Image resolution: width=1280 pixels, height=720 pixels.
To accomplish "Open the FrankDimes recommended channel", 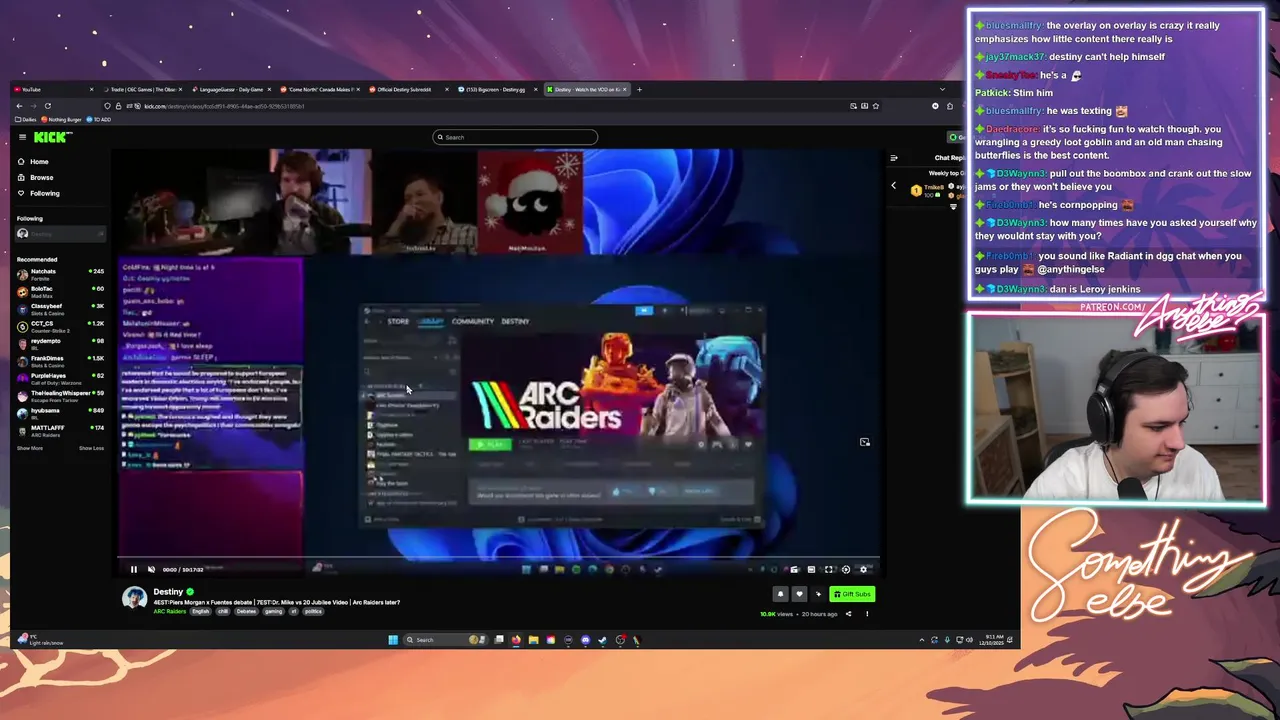I will coord(60,360).
